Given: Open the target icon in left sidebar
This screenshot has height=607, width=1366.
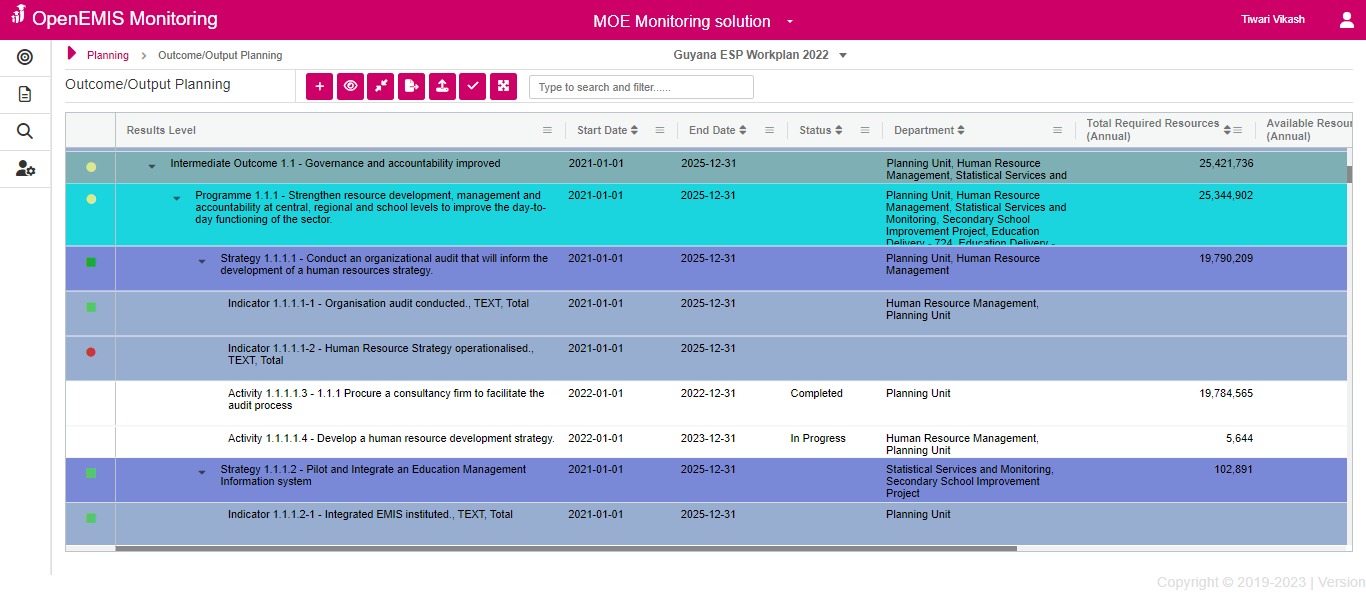Looking at the screenshot, I should (25, 57).
